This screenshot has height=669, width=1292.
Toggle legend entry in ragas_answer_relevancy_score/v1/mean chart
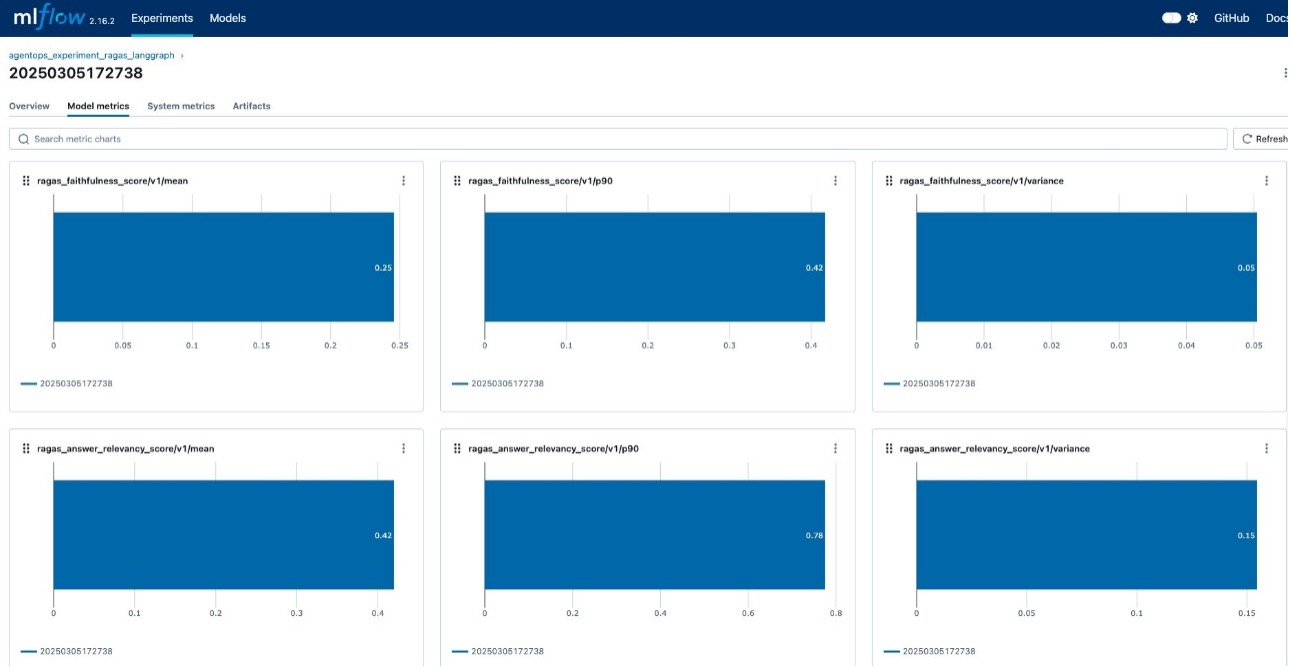[x=66, y=651]
